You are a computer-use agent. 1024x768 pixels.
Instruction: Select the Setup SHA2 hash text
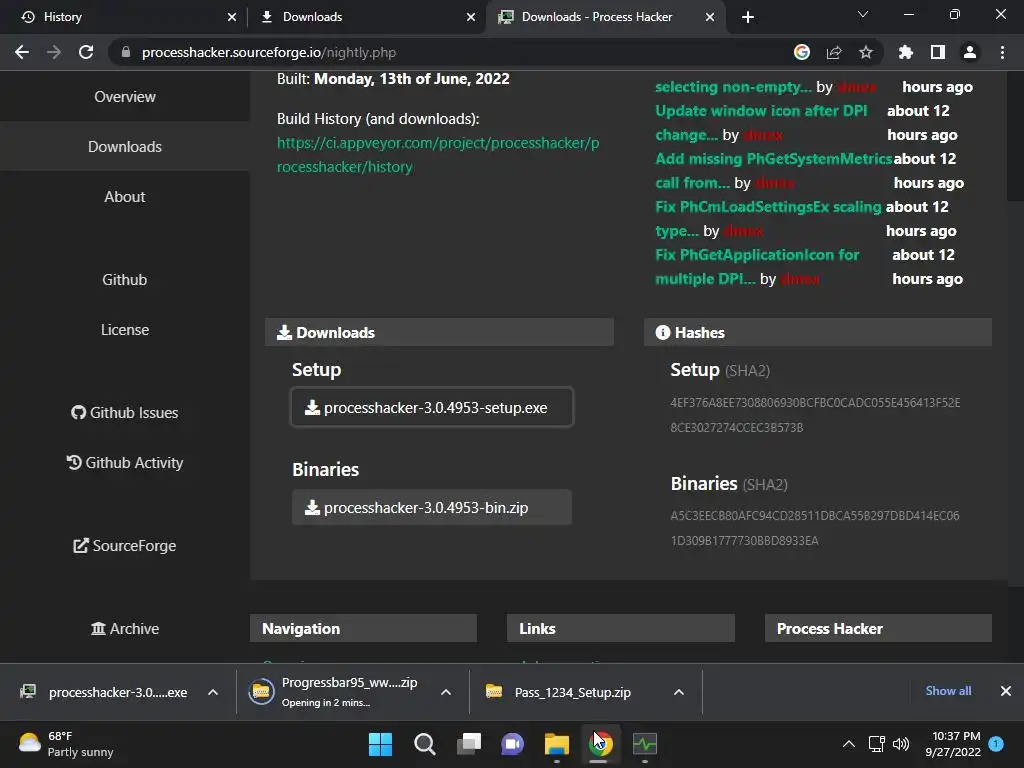click(x=815, y=415)
